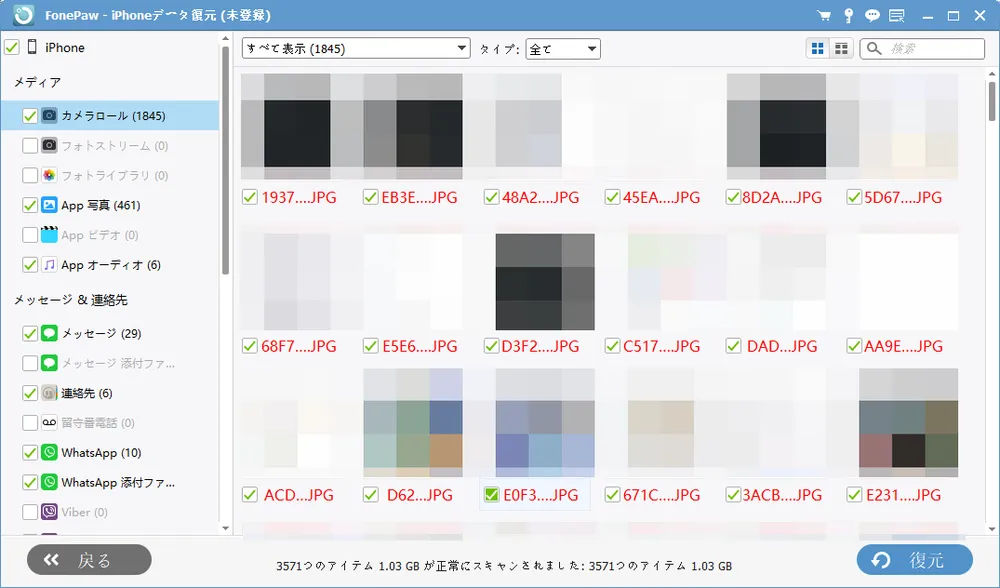Click the search input field
Screen dimensions: 1000x588
tap(922, 48)
